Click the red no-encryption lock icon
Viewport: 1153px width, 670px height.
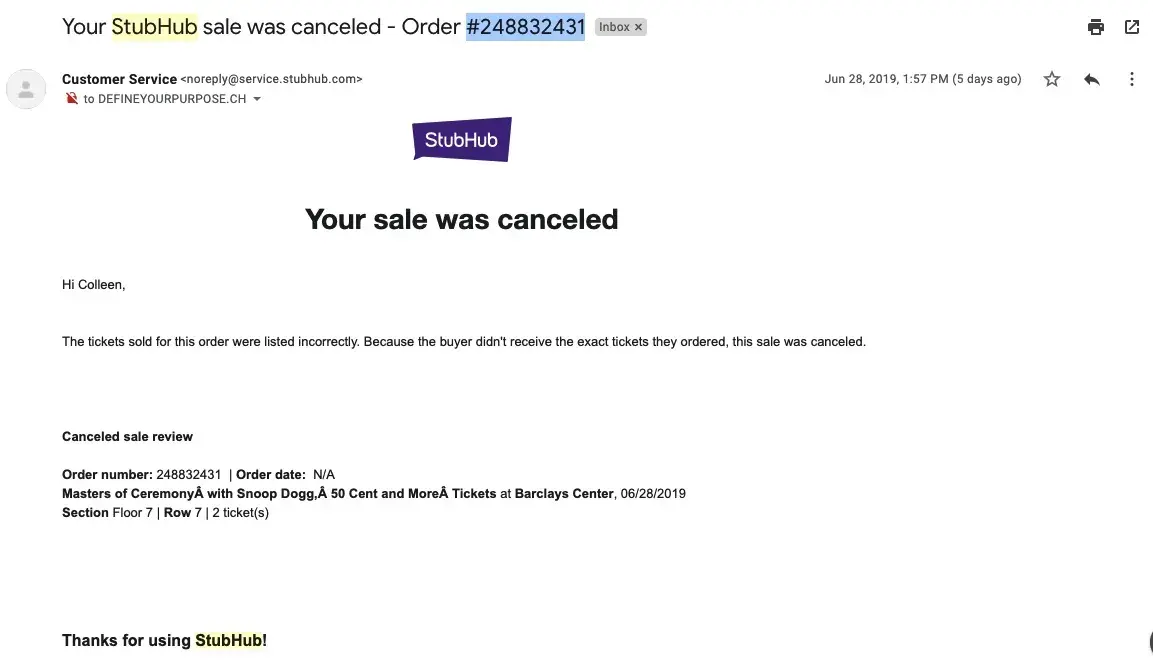point(71,99)
